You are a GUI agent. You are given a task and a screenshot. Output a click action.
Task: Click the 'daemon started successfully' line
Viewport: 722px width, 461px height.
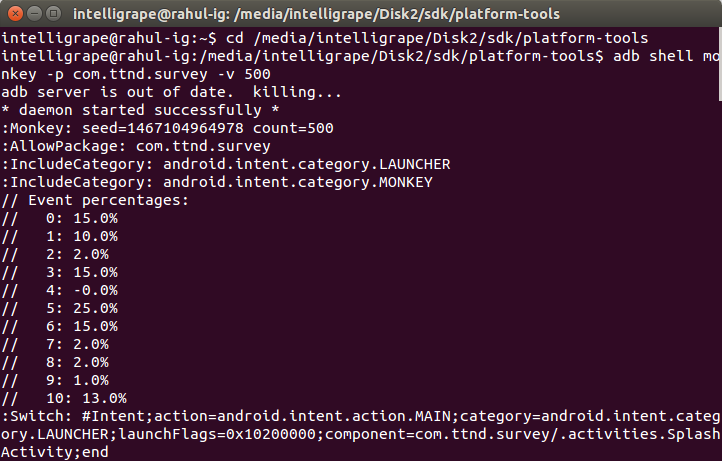140,111
